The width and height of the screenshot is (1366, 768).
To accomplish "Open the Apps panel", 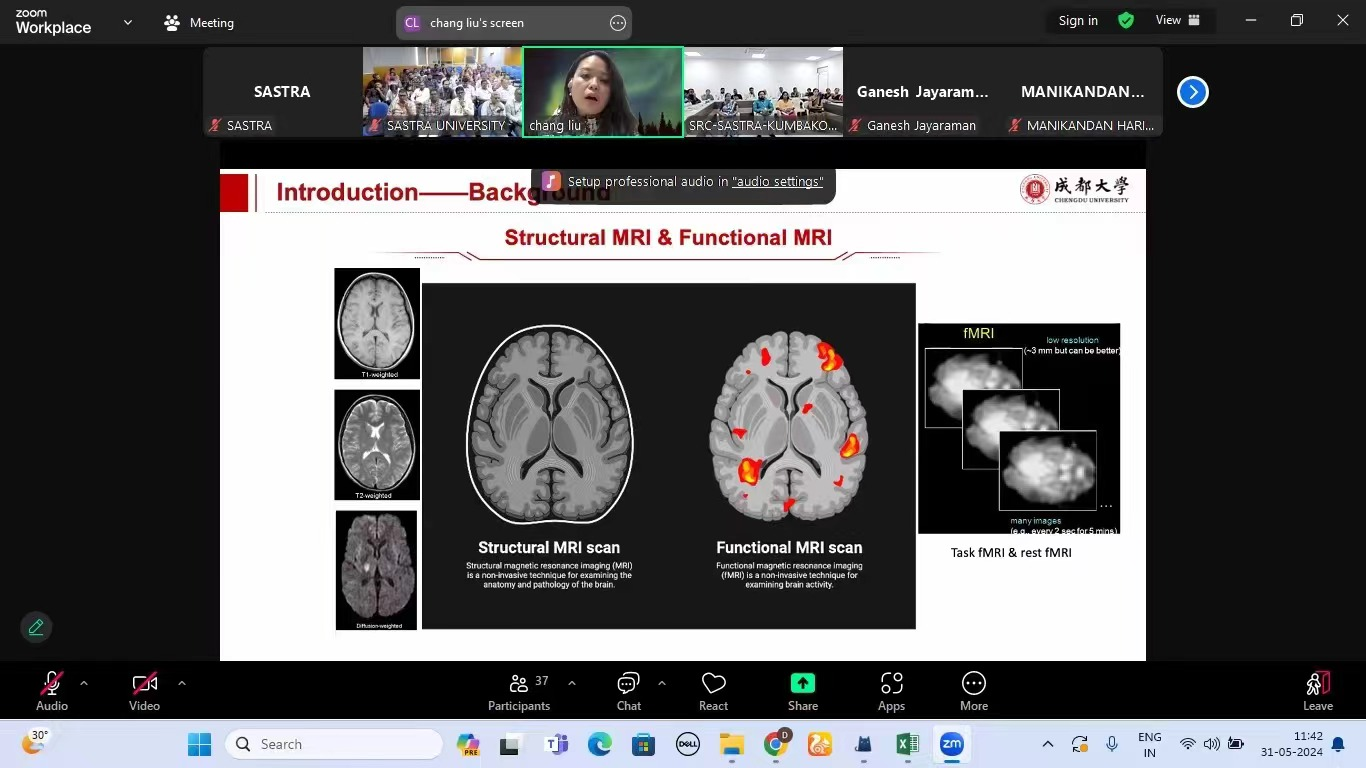I will pyautogui.click(x=891, y=691).
